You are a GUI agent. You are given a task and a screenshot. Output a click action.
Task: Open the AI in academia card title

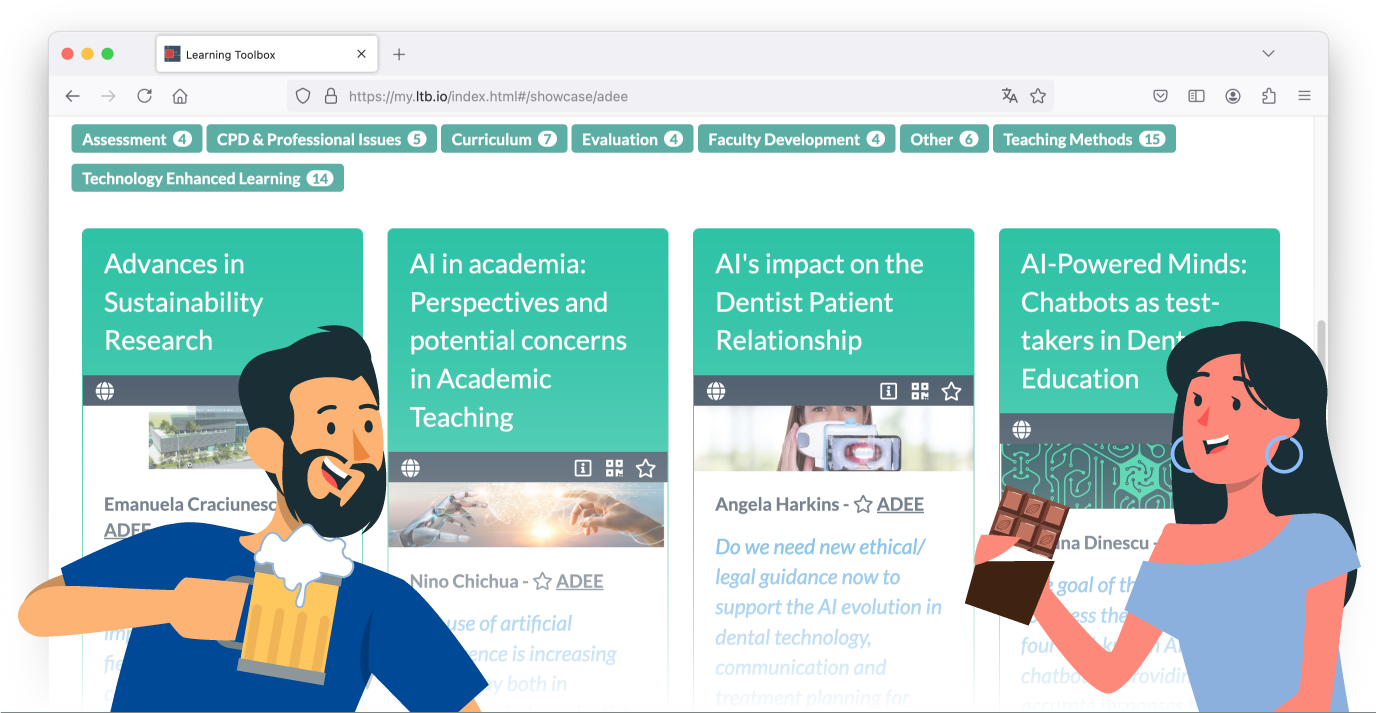point(518,340)
